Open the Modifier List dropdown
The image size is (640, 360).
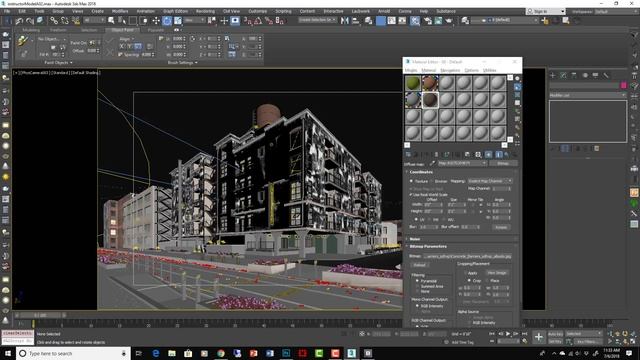pos(588,95)
